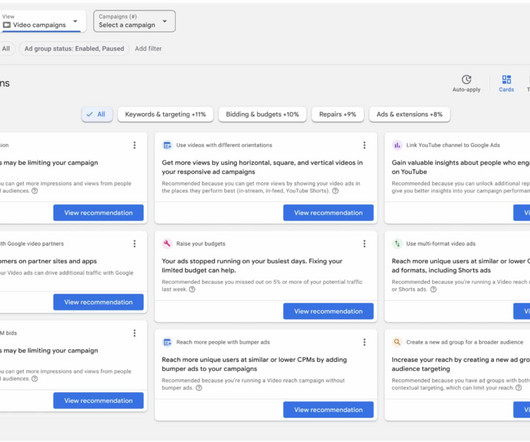Click help icon after 'limit your reach' text
The height and width of the screenshot is (442, 530).
pyautogui.click(x=518, y=388)
